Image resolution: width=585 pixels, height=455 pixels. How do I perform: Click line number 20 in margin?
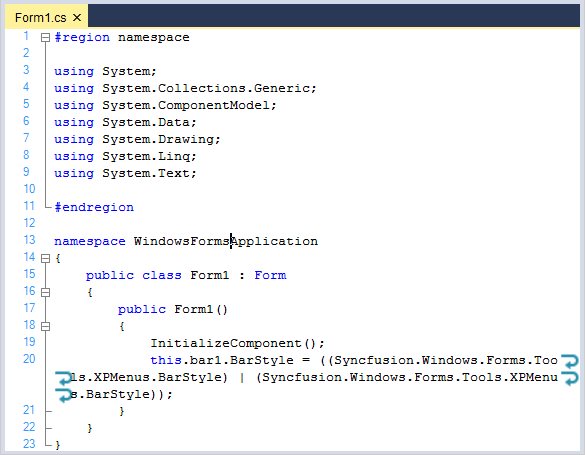[29, 359]
